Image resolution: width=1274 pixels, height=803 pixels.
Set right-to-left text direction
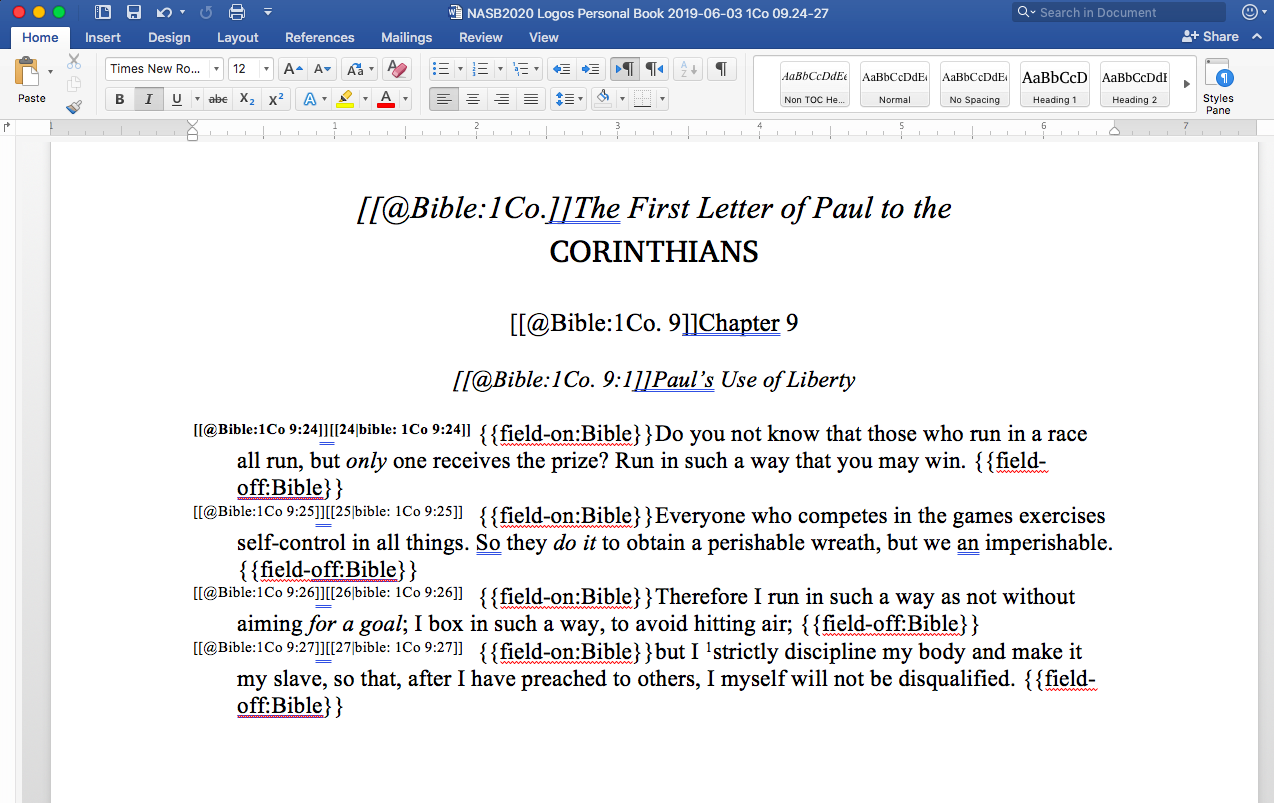pyautogui.click(x=654, y=69)
